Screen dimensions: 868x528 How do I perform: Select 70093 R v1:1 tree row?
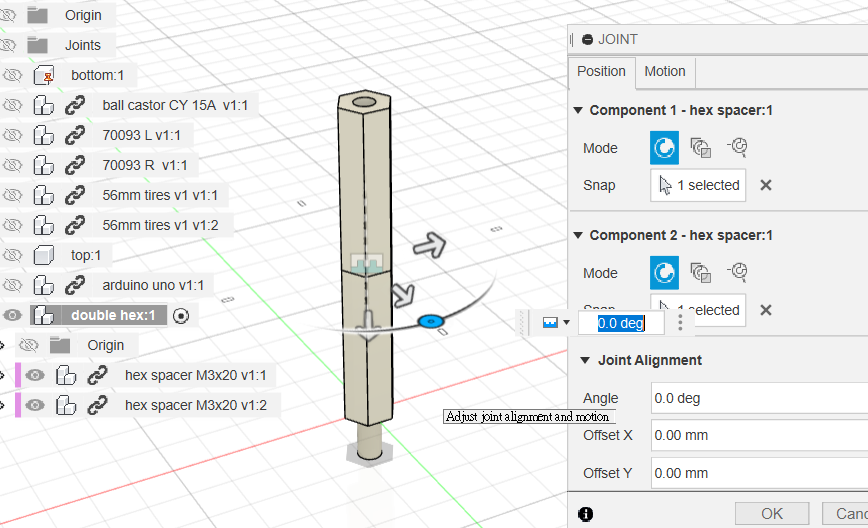point(144,165)
